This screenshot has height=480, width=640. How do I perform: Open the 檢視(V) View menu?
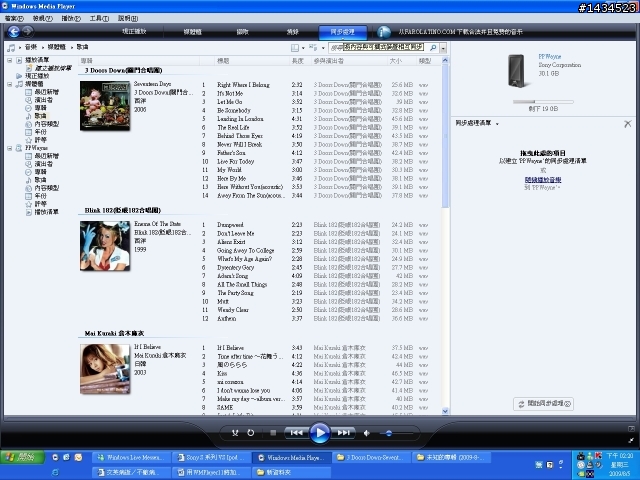(42, 18)
